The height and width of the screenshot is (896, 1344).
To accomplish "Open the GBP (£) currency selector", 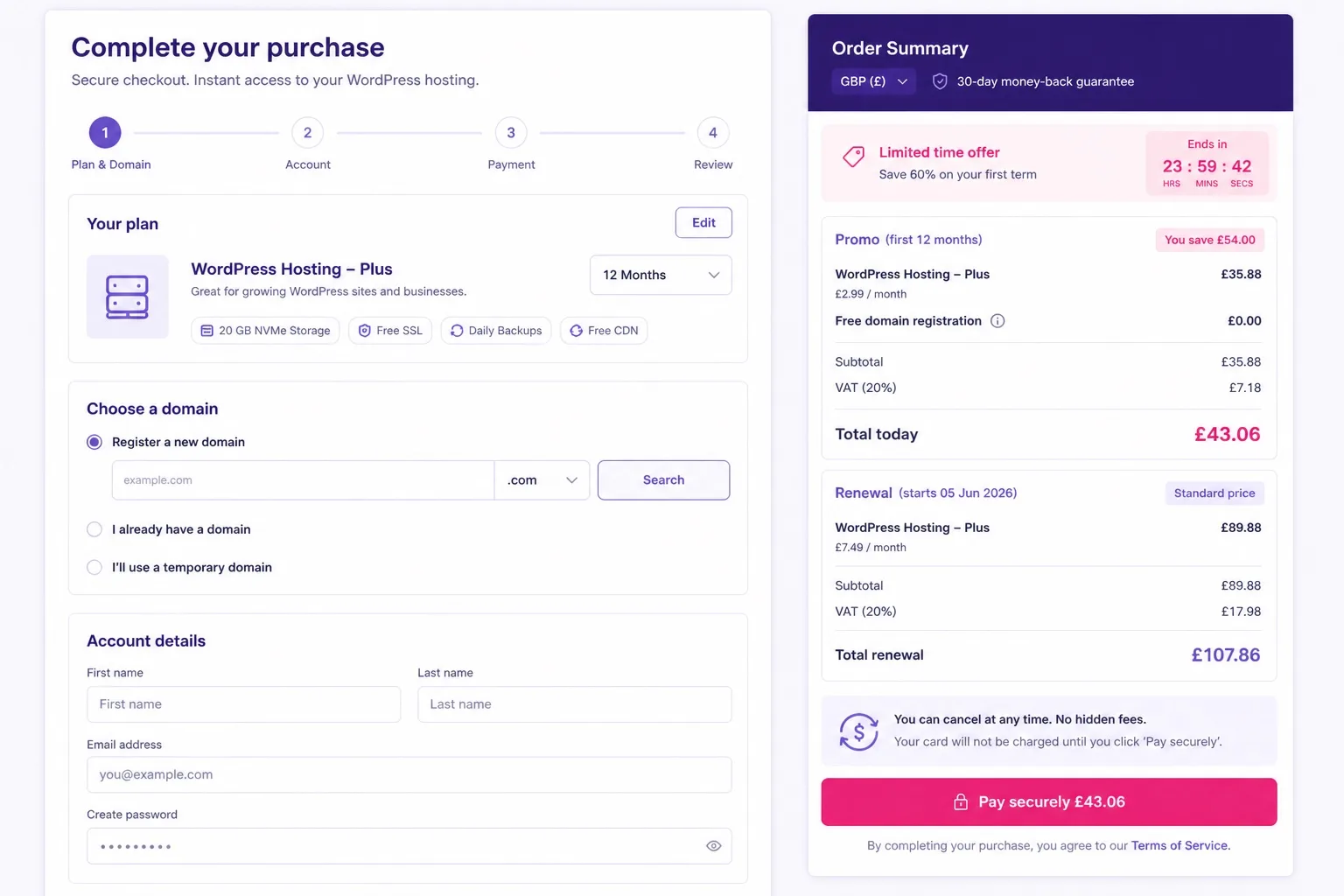I will pos(873,81).
